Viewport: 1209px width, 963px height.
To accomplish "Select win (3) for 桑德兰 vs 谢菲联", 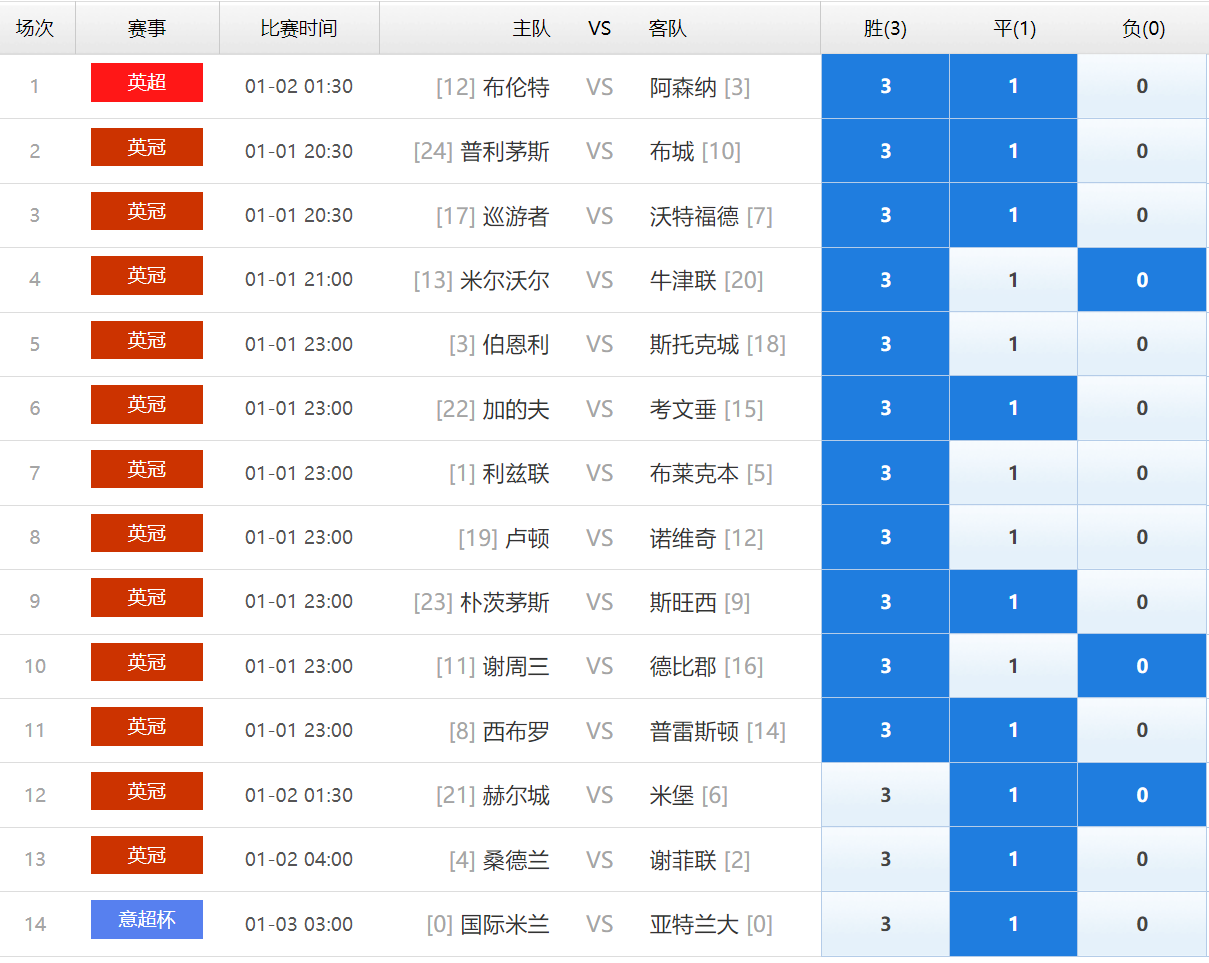I will [885, 859].
